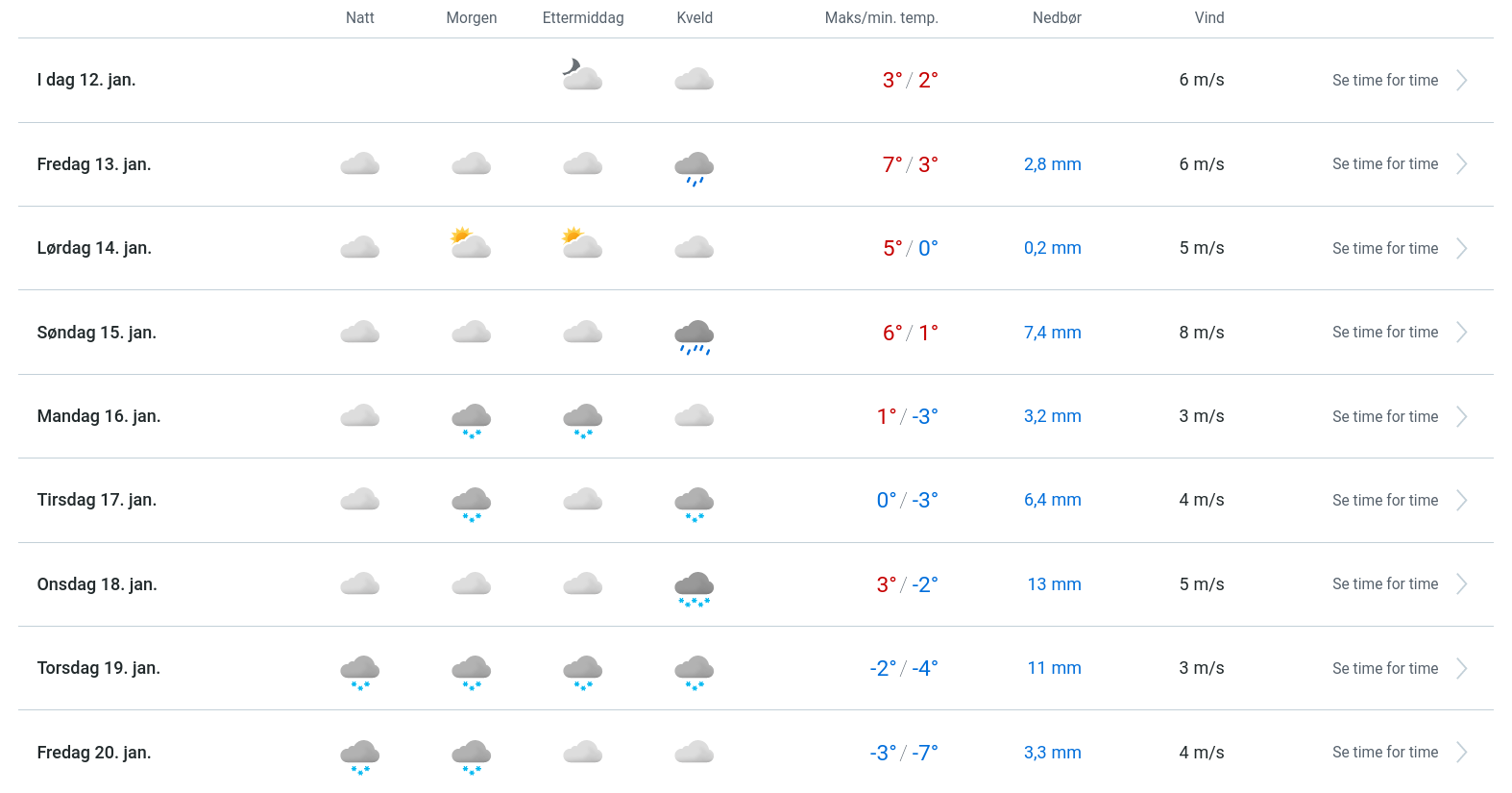Expand today's row with the chevron arrow

[1461, 81]
